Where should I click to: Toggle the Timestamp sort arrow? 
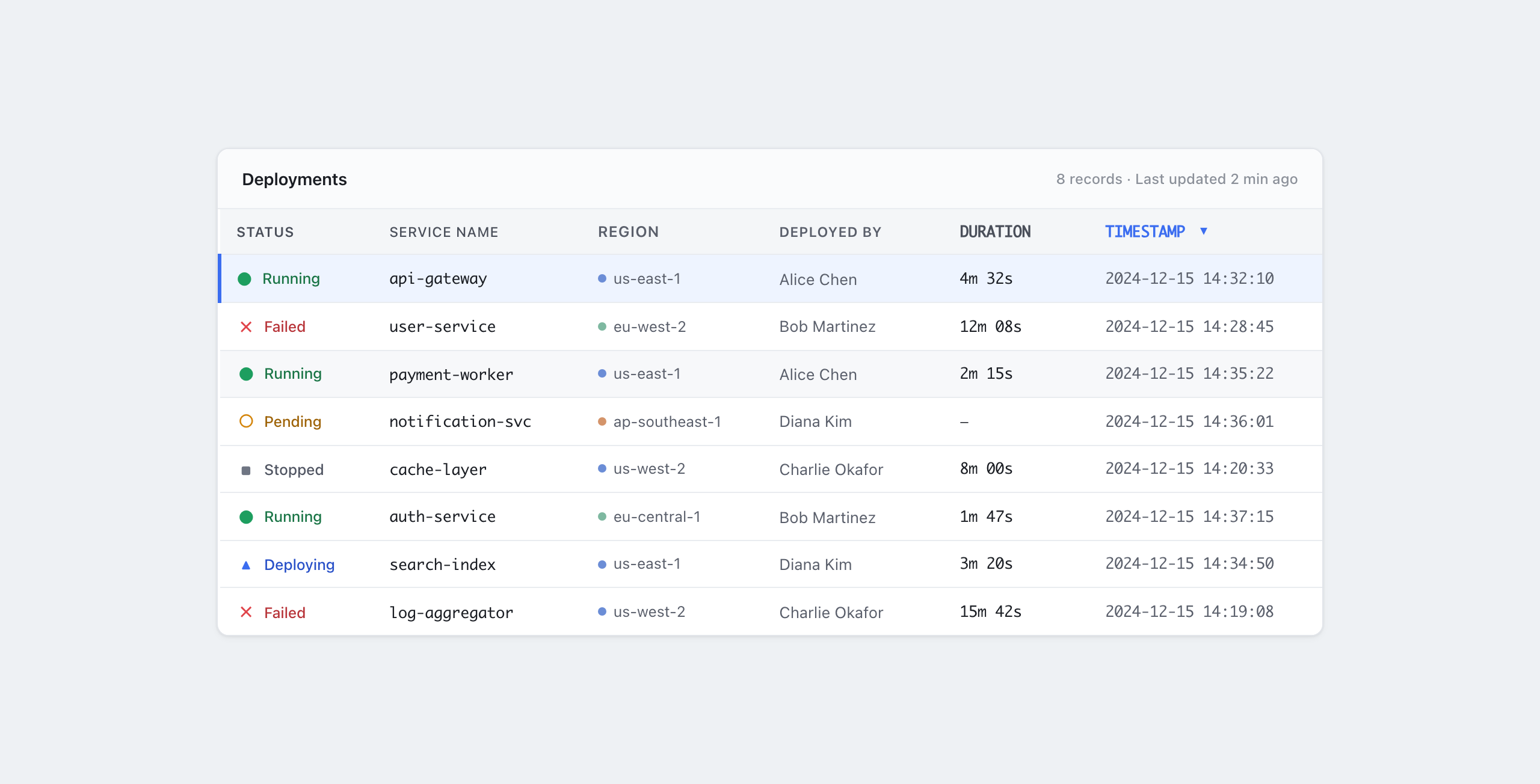(1204, 231)
